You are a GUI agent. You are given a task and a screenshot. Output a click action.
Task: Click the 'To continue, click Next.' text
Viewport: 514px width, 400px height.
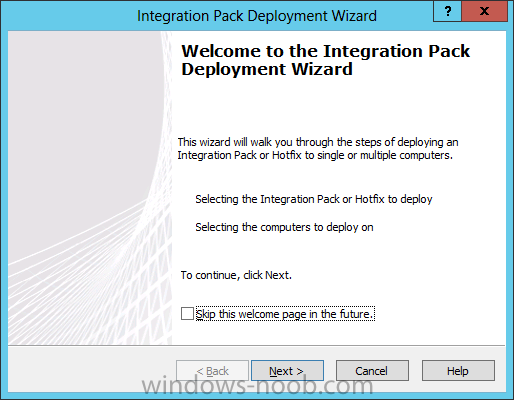point(236,275)
